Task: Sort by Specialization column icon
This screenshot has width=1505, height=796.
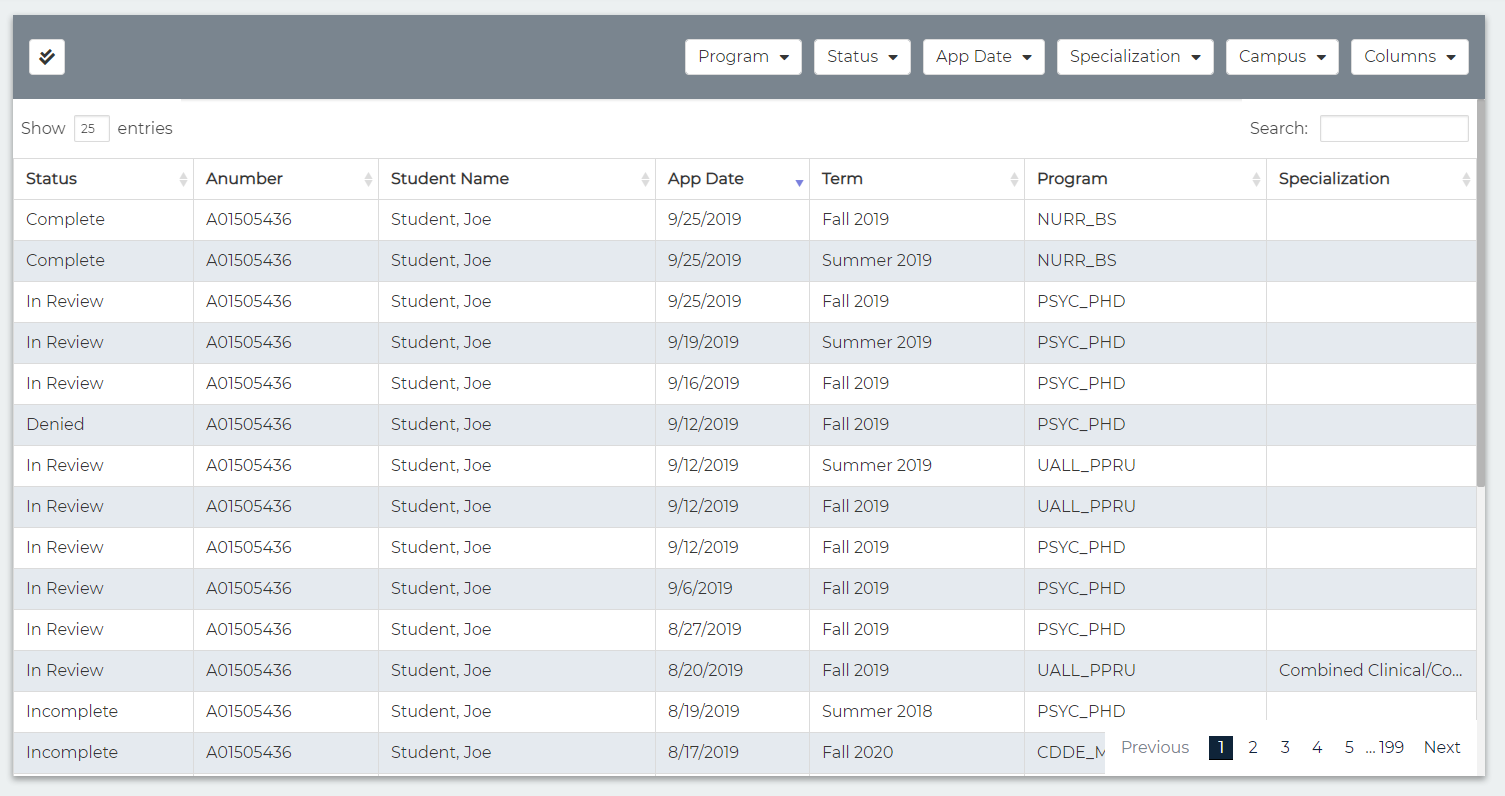Action: point(1466,179)
